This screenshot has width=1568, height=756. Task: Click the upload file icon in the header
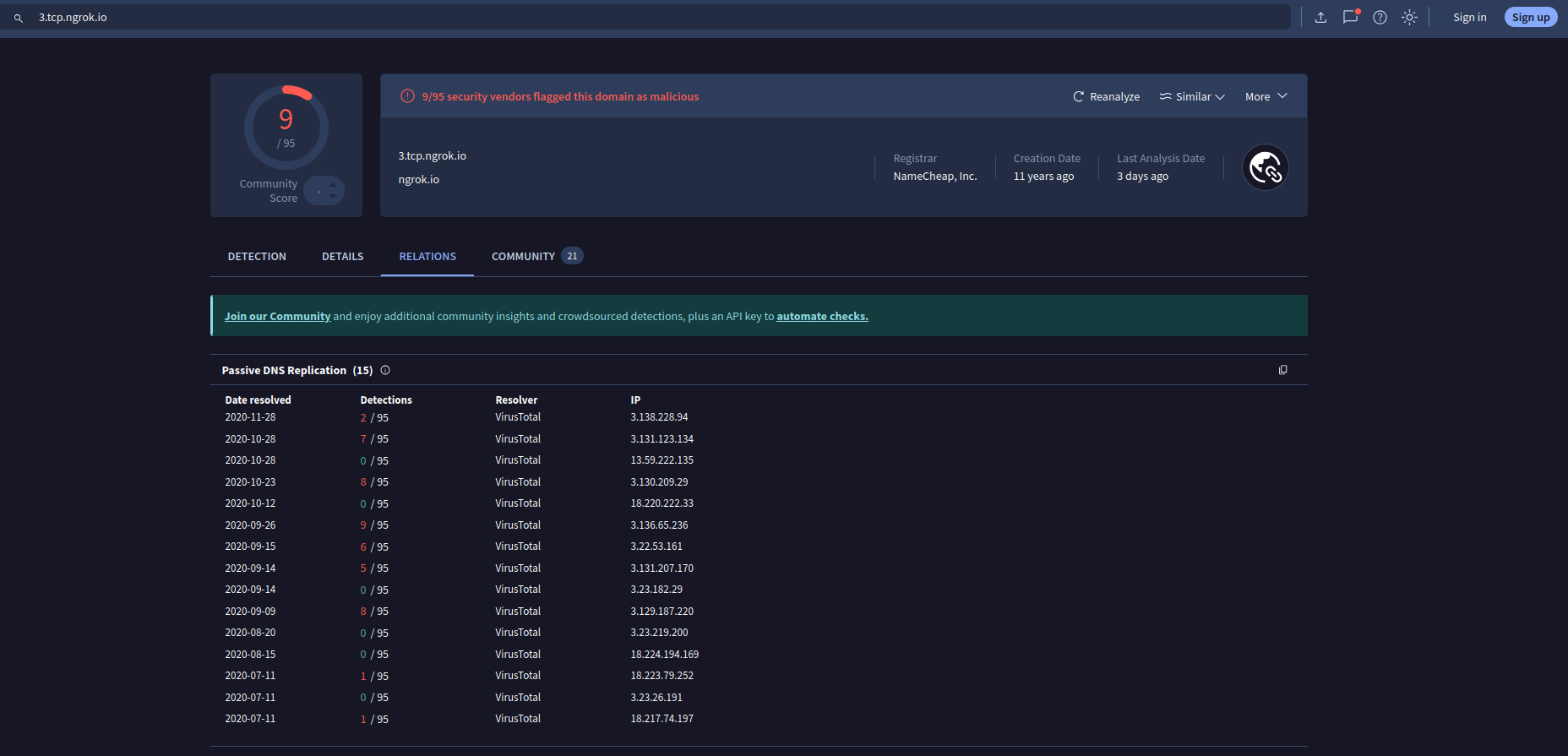(x=1320, y=18)
